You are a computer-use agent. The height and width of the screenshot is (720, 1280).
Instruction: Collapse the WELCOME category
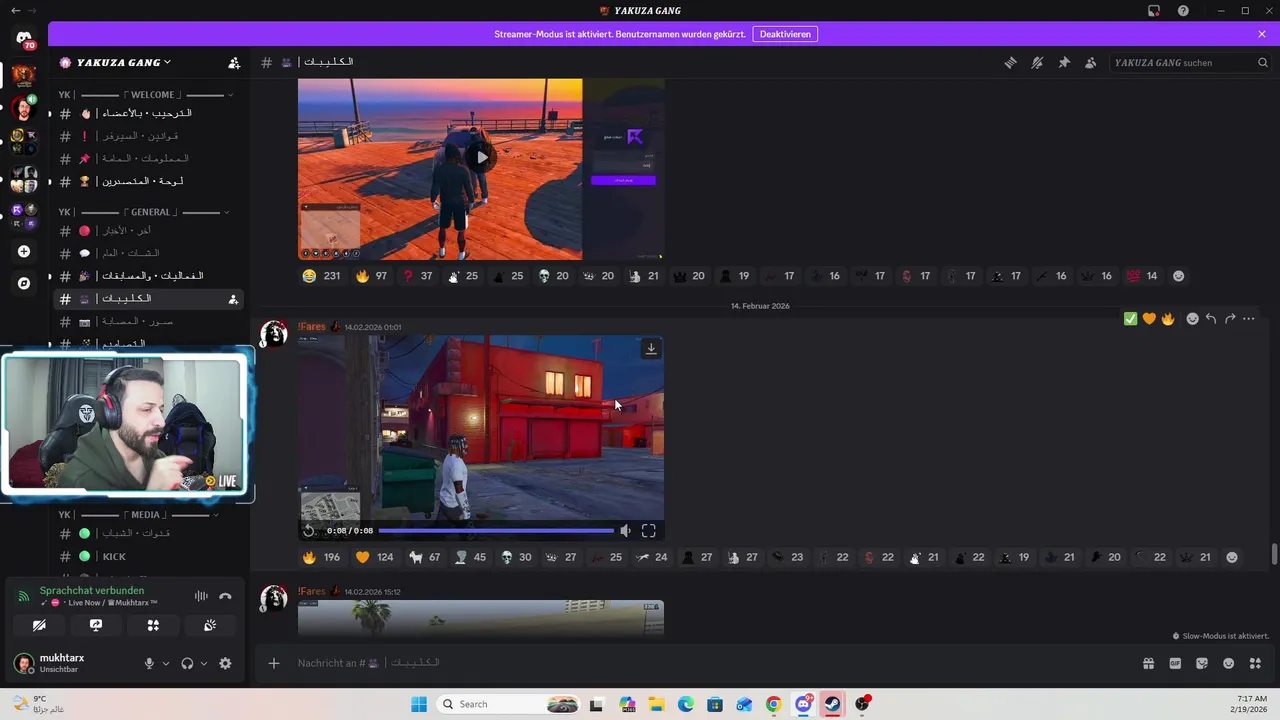pos(145,94)
